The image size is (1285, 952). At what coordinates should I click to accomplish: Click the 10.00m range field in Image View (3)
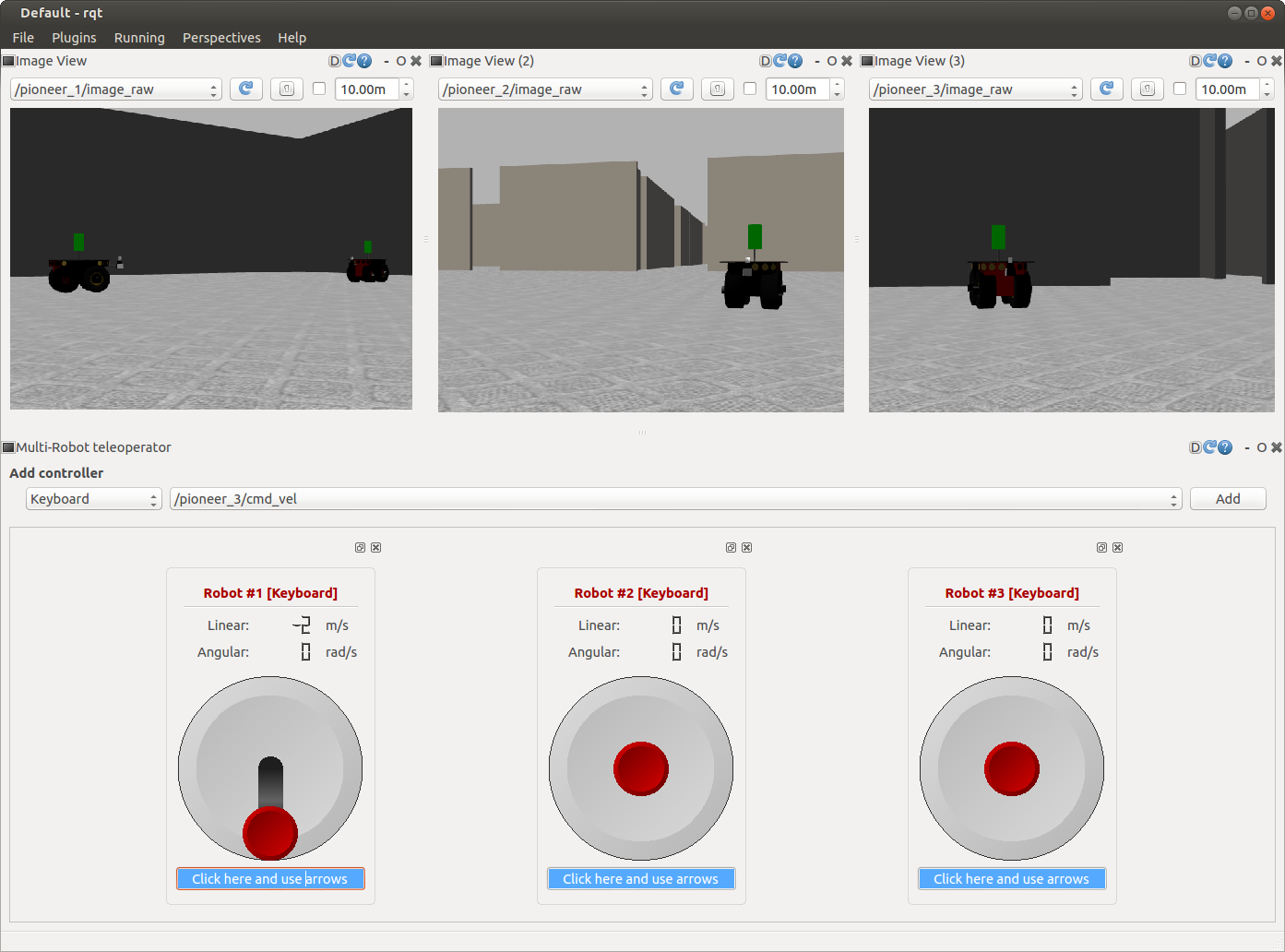click(1226, 89)
